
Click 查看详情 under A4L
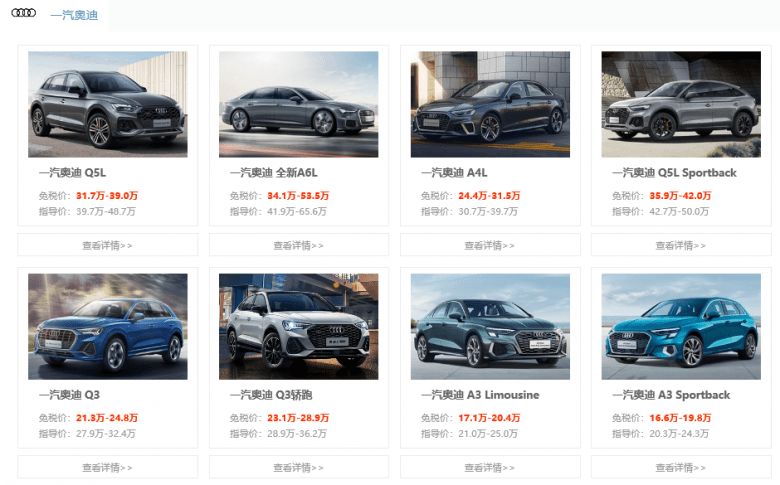[490, 245]
